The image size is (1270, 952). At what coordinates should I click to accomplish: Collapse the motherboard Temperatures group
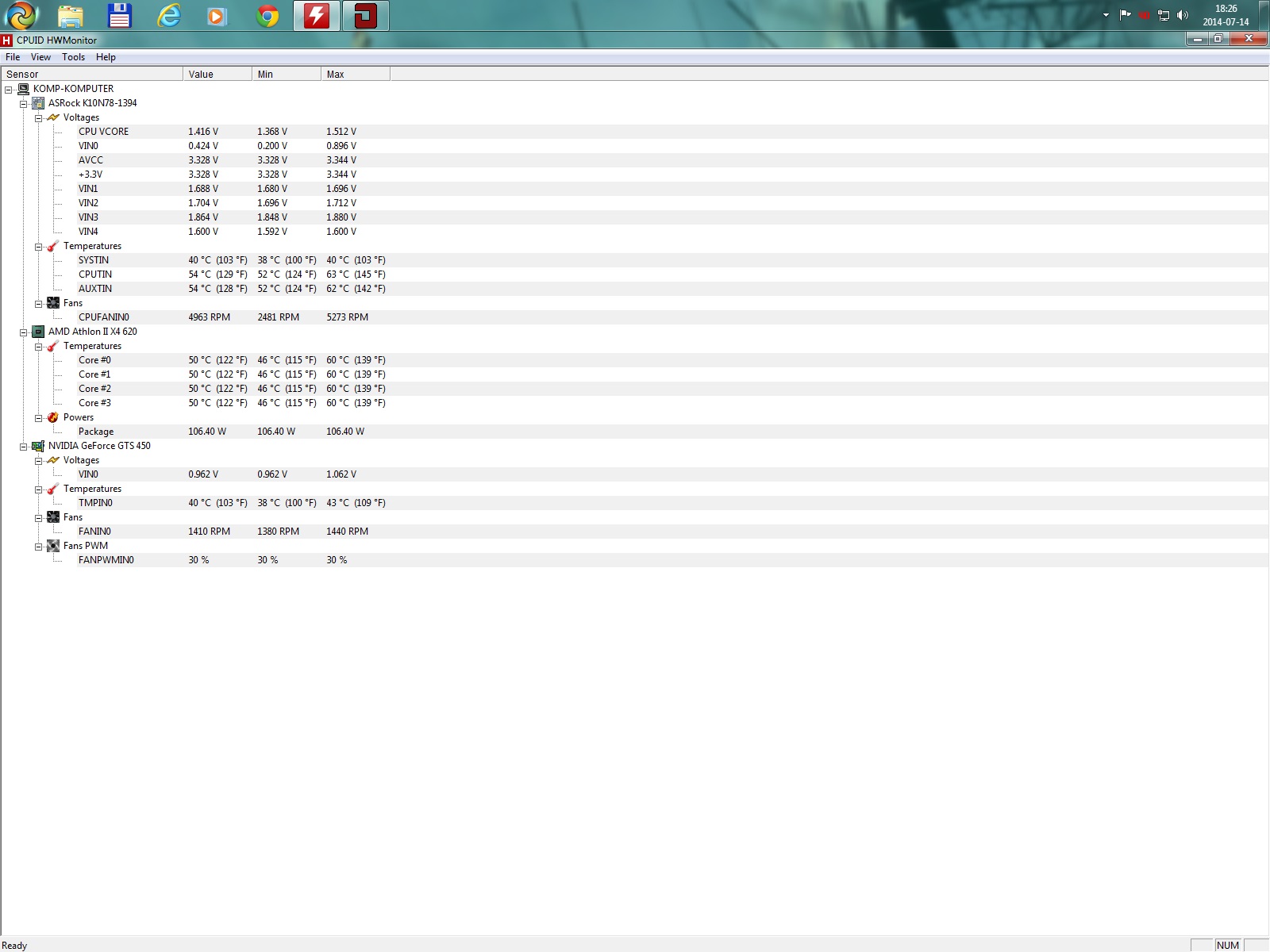pos(38,247)
